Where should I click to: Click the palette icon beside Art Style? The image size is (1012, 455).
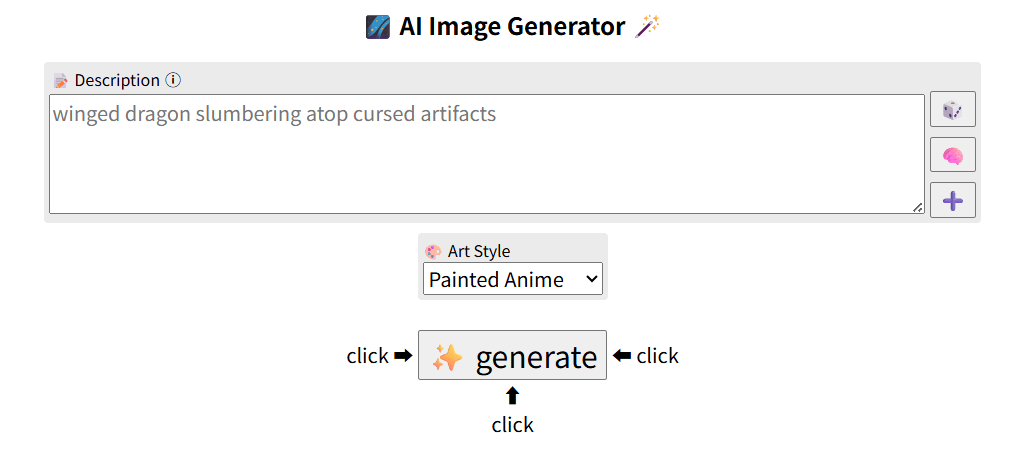click(x=433, y=252)
